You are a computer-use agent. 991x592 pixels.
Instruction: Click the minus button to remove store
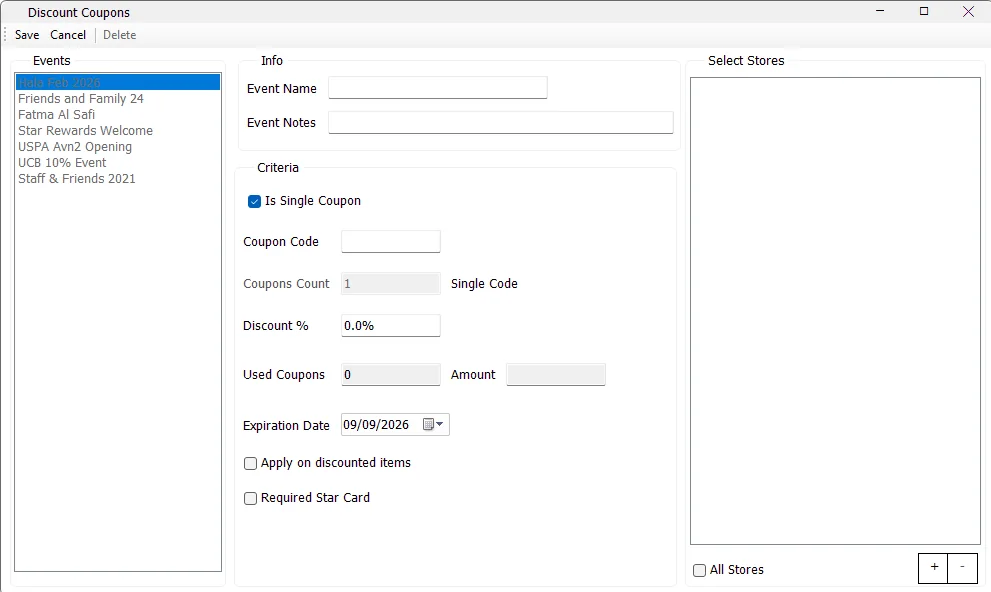point(963,568)
